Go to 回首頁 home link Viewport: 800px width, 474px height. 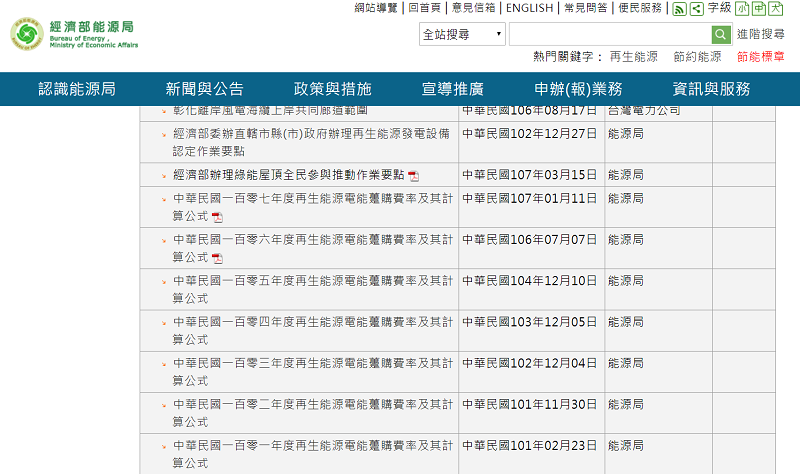click(x=424, y=8)
